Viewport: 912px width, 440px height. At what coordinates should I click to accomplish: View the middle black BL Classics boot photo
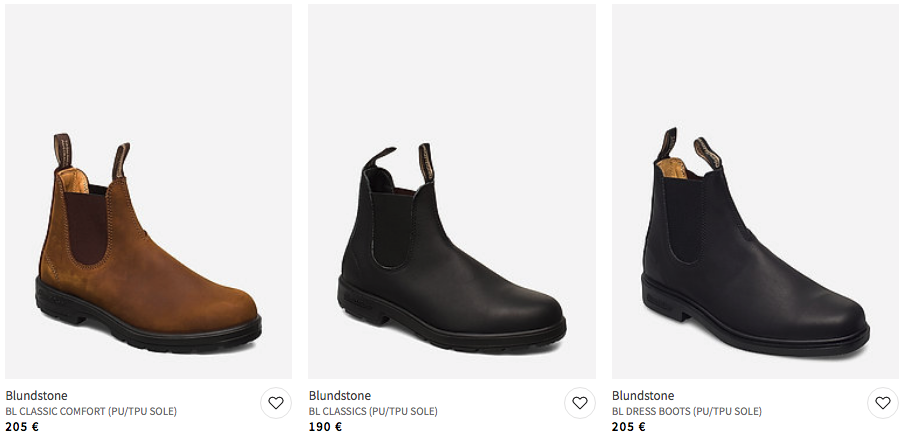pos(452,192)
